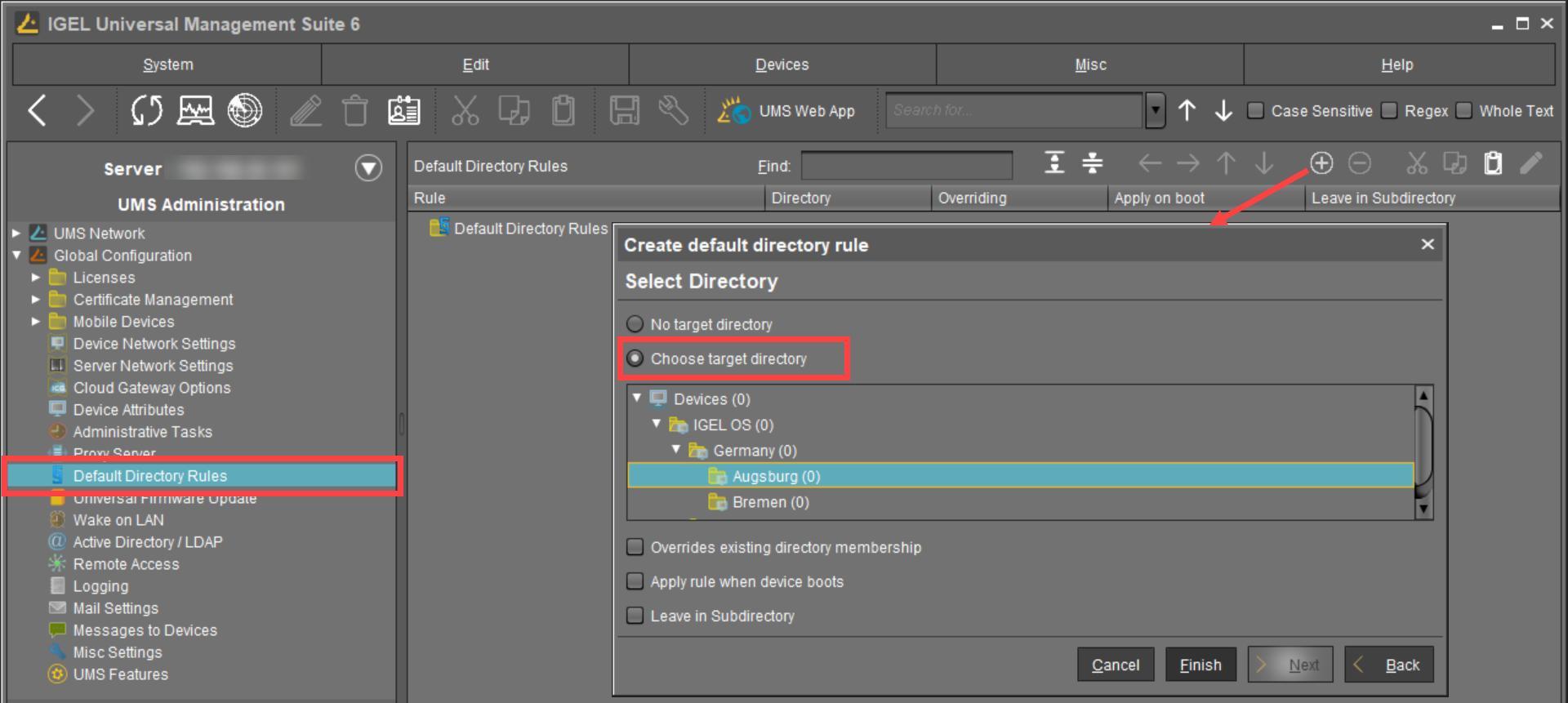This screenshot has width=1568, height=703.
Task: Click the search down arrow icon
Action: point(1223,111)
